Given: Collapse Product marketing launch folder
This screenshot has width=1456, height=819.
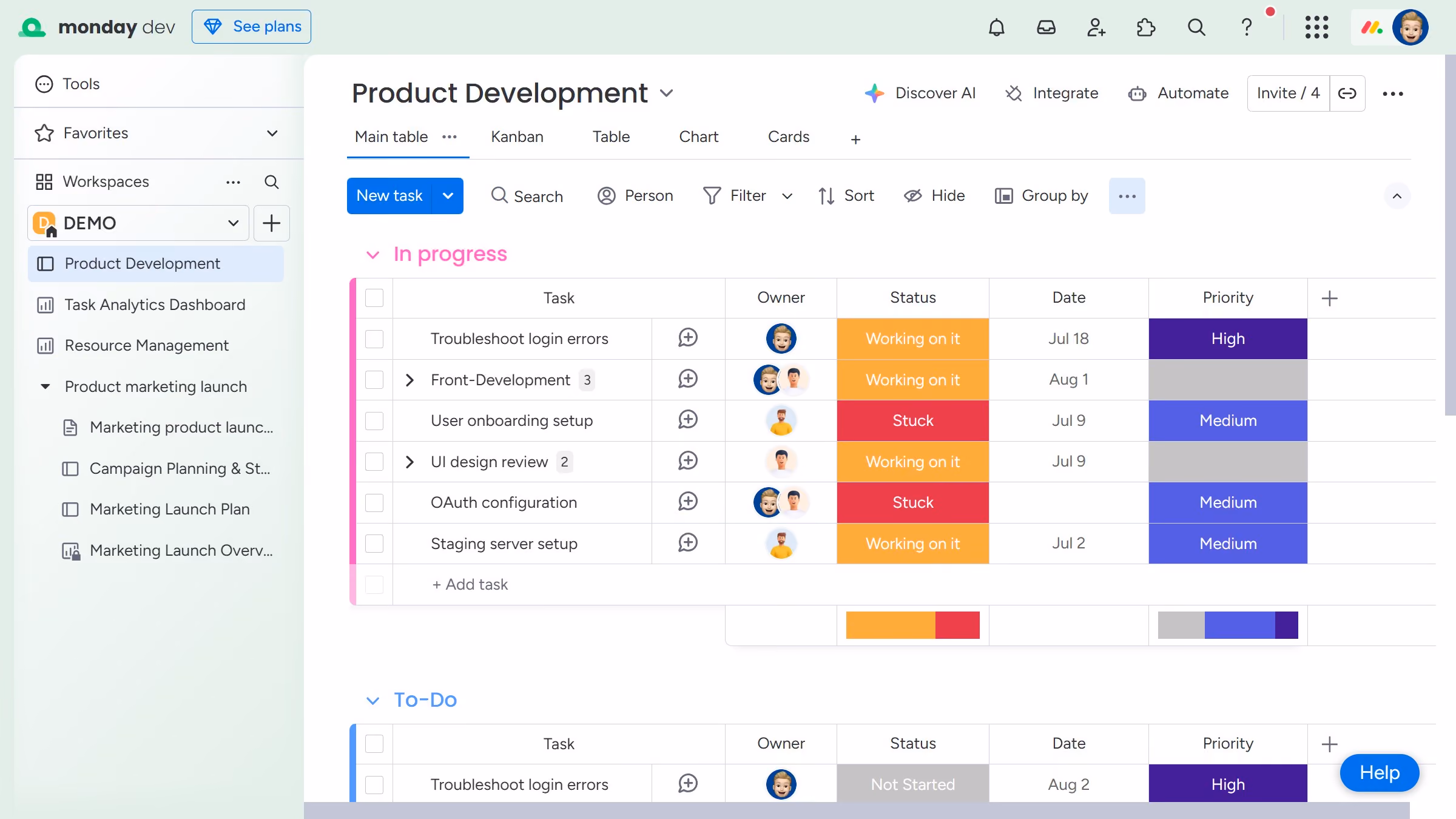Looking at the screenshot, I should [45, 386].
